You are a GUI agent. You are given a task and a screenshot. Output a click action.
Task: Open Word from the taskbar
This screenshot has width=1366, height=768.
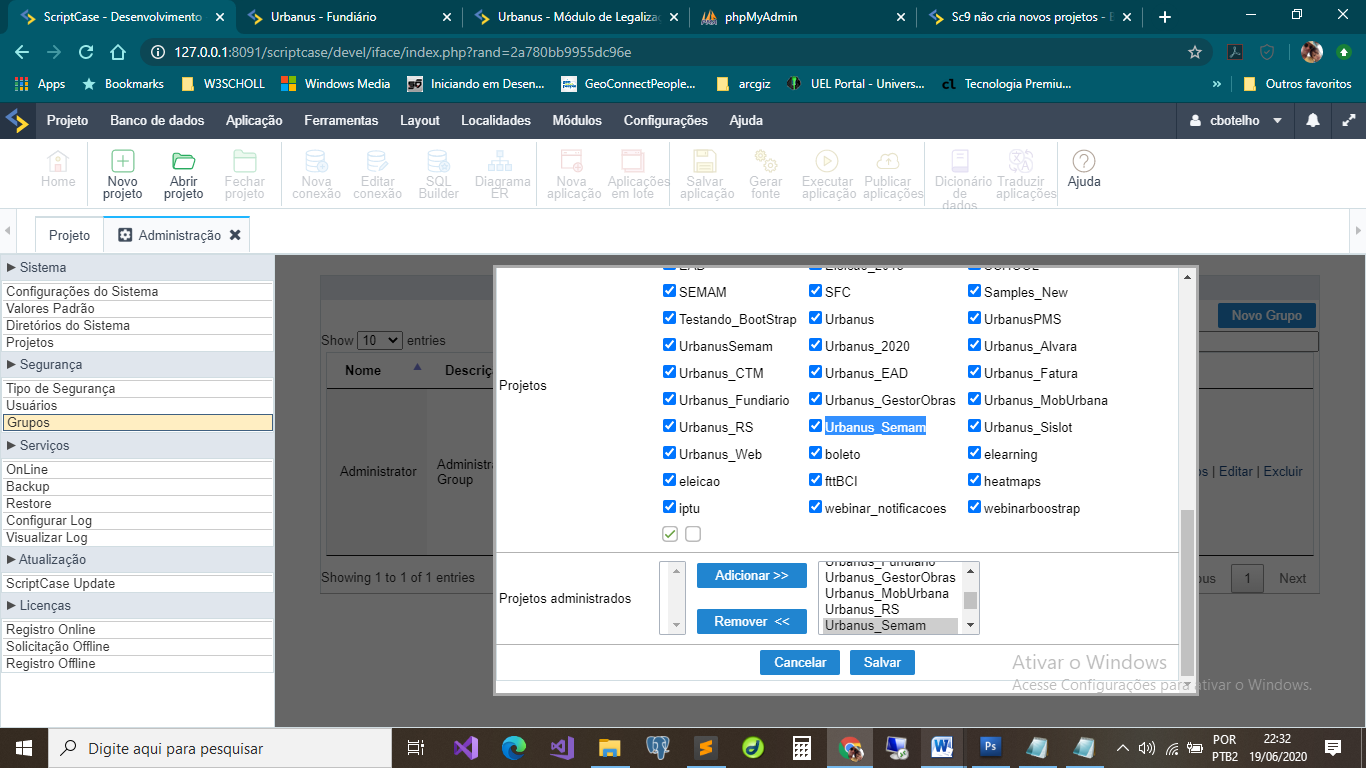click(x=942, y=747)
